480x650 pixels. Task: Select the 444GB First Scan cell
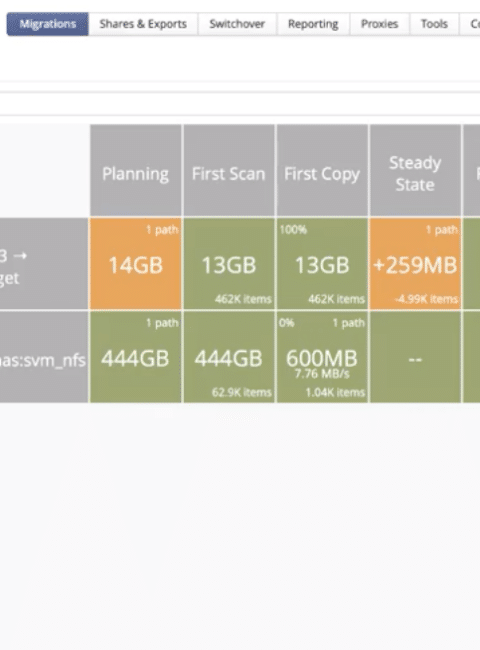click(x=229, y=357)
